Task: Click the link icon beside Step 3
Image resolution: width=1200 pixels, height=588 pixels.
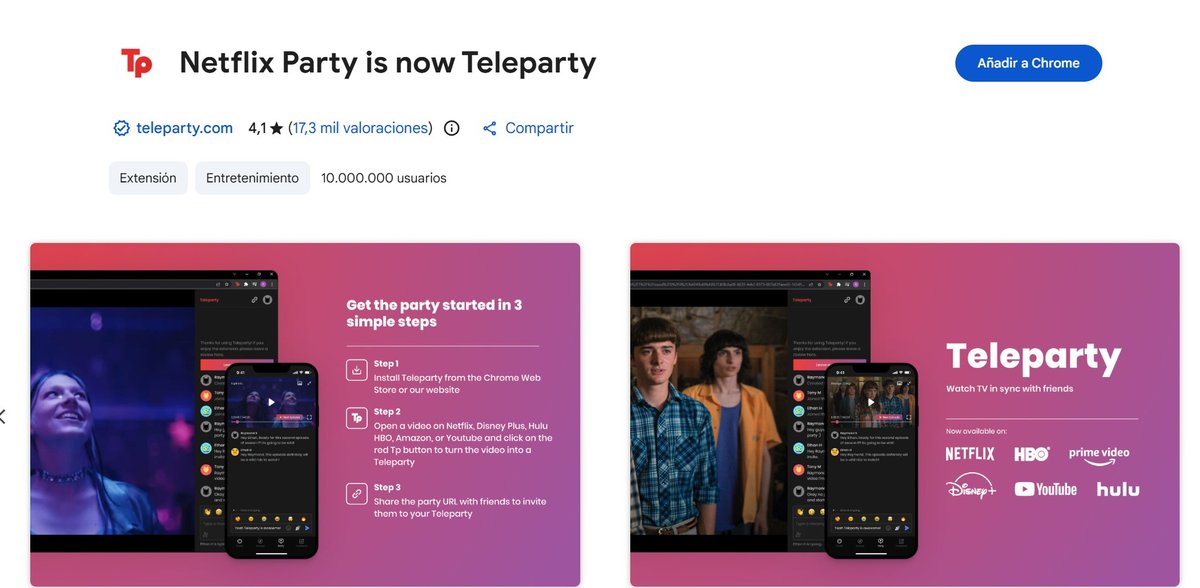Action: pyautogui.click(x=356, y=493)
